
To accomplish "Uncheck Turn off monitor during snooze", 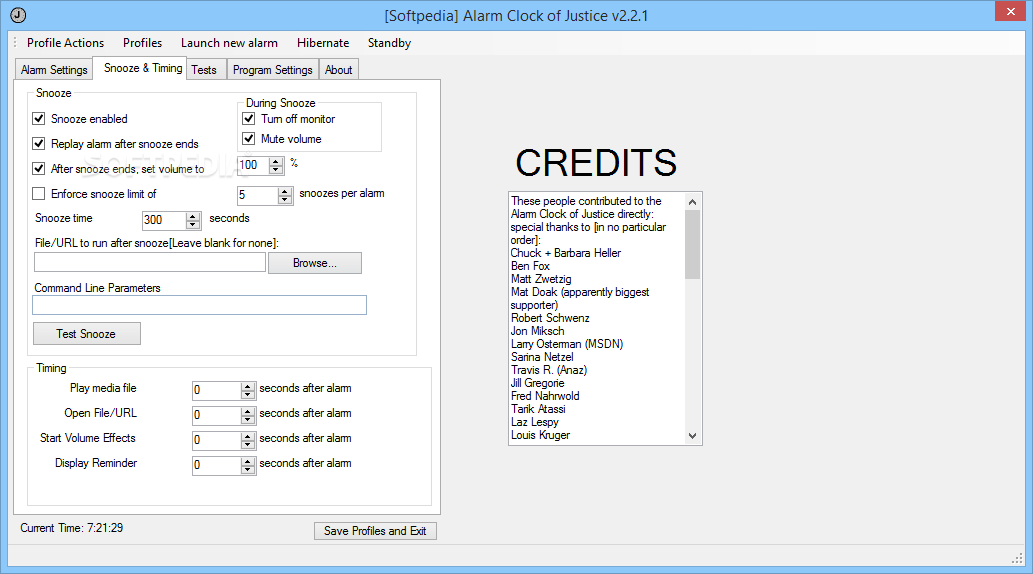I will tap(249, 119).
